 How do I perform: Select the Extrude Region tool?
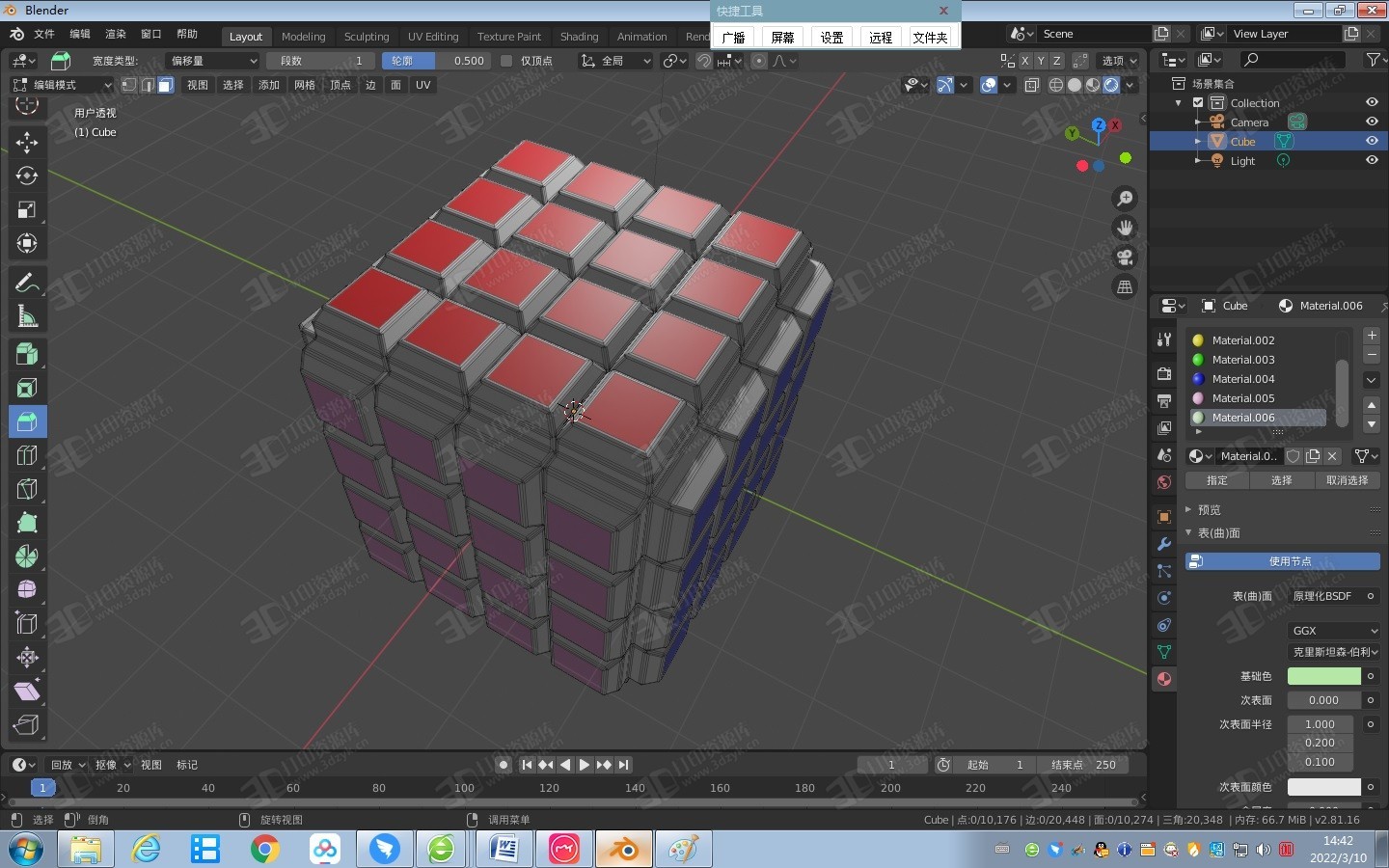click(x=27, y=354)
